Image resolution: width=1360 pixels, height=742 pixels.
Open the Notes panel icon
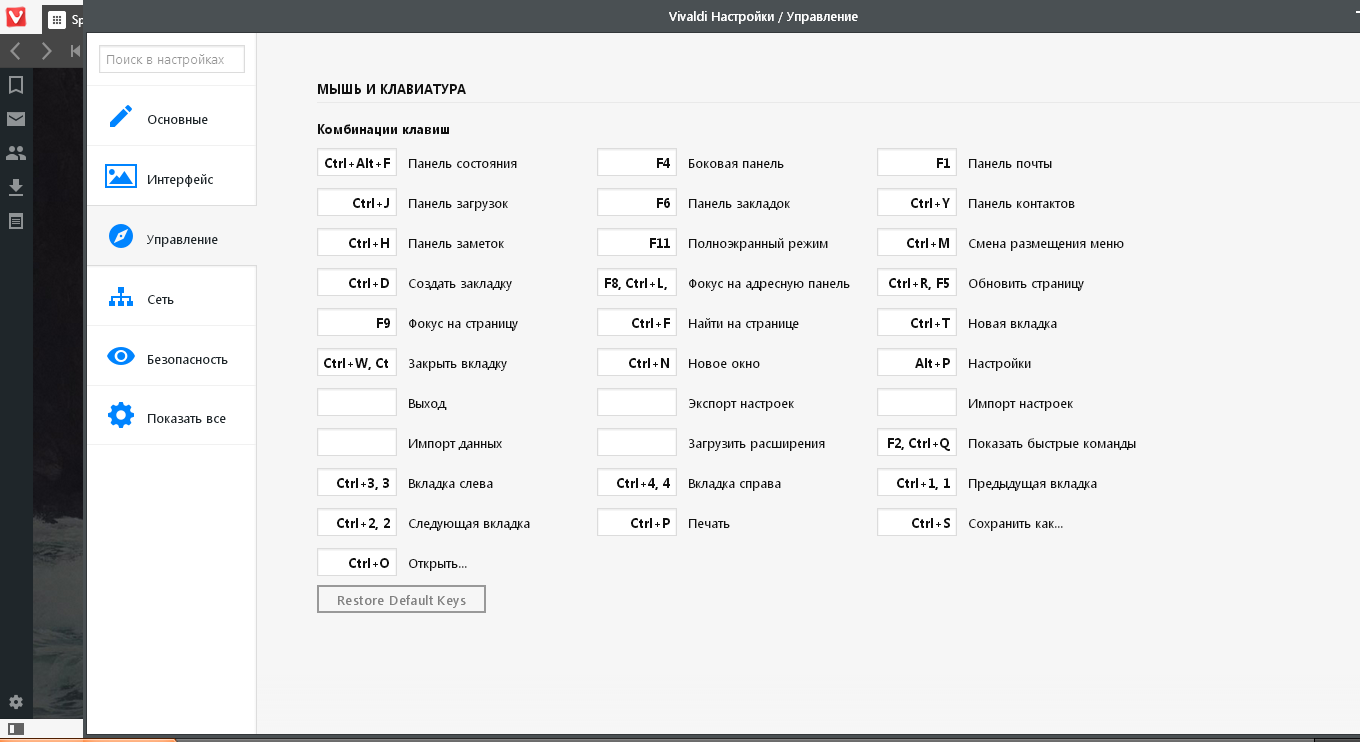[x=16, y=221]
